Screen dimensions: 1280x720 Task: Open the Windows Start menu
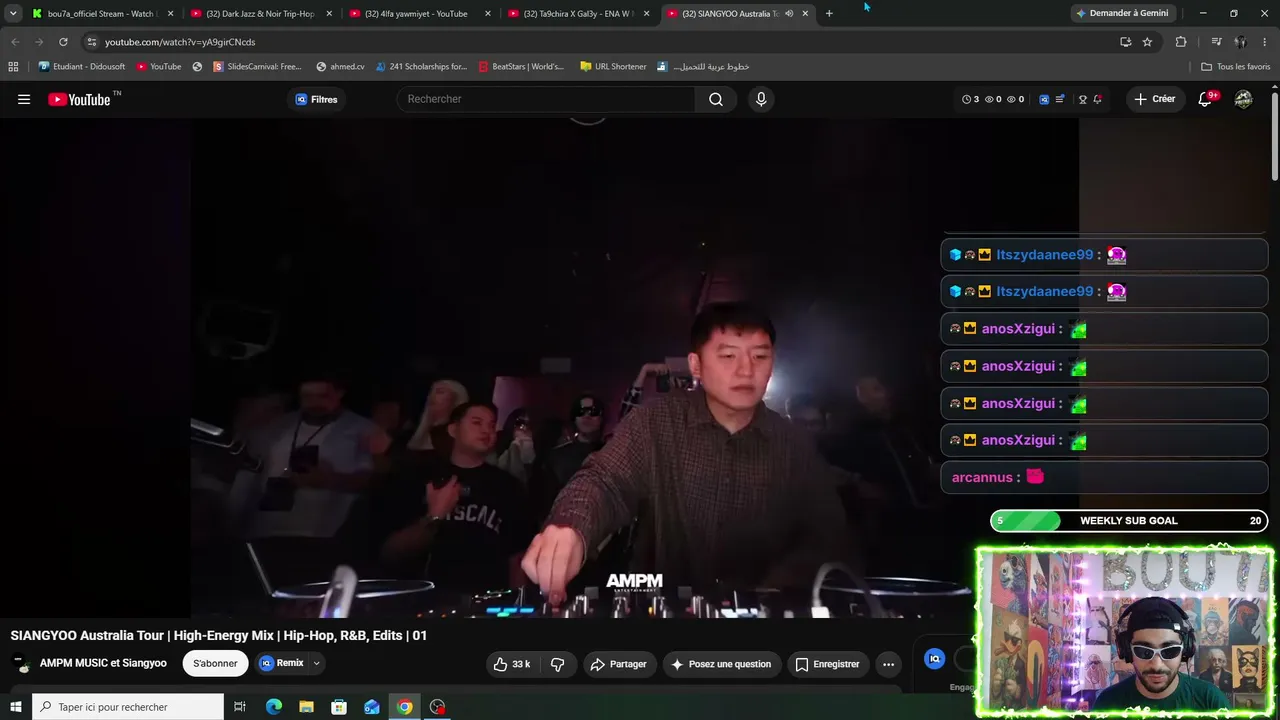click(16, 707)
